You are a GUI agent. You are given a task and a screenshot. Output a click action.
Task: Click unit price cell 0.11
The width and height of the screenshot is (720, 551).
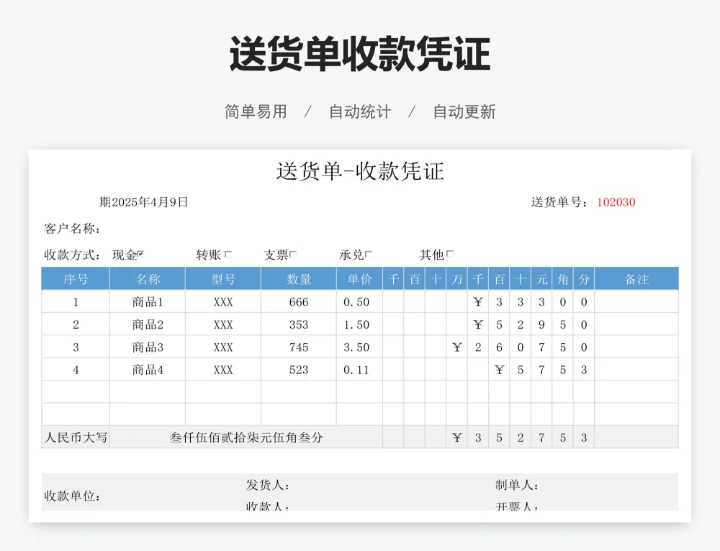[360, 370]
